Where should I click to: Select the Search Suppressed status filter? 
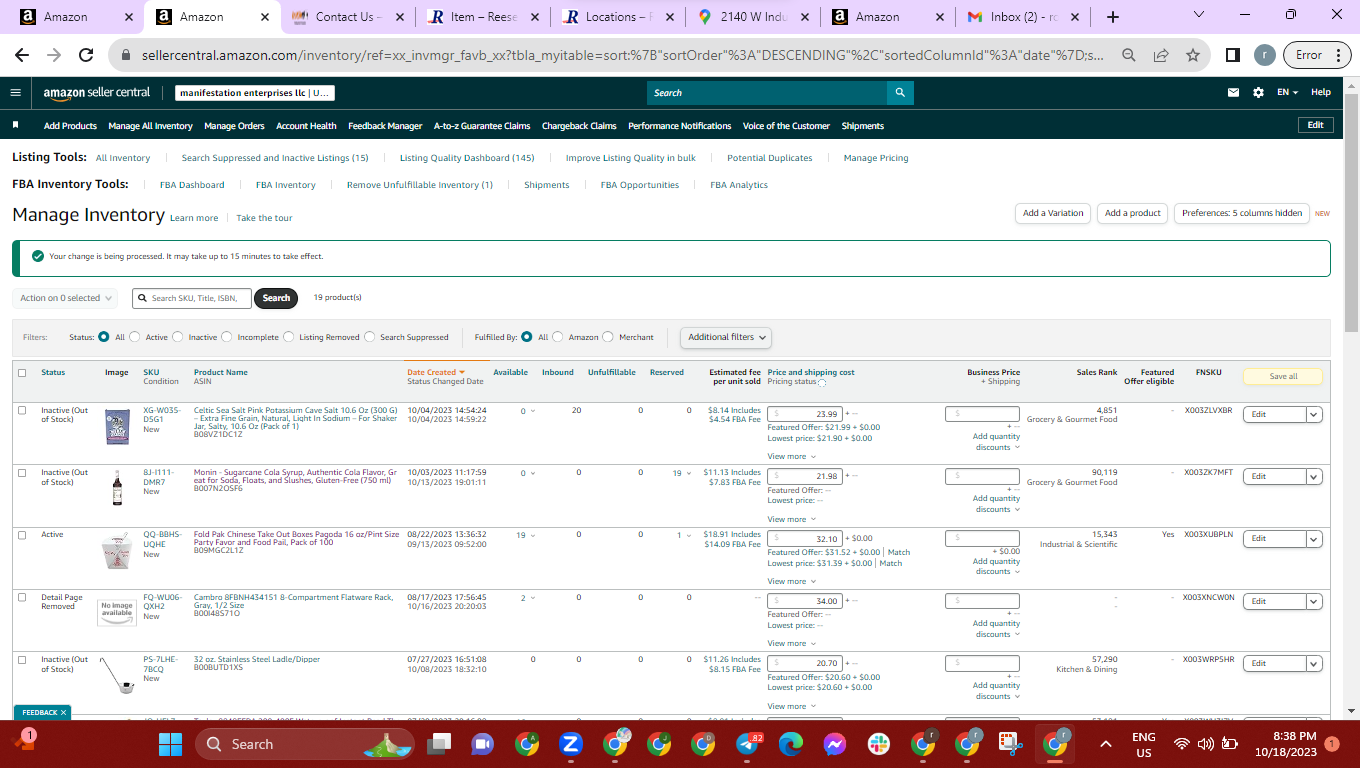370,337
